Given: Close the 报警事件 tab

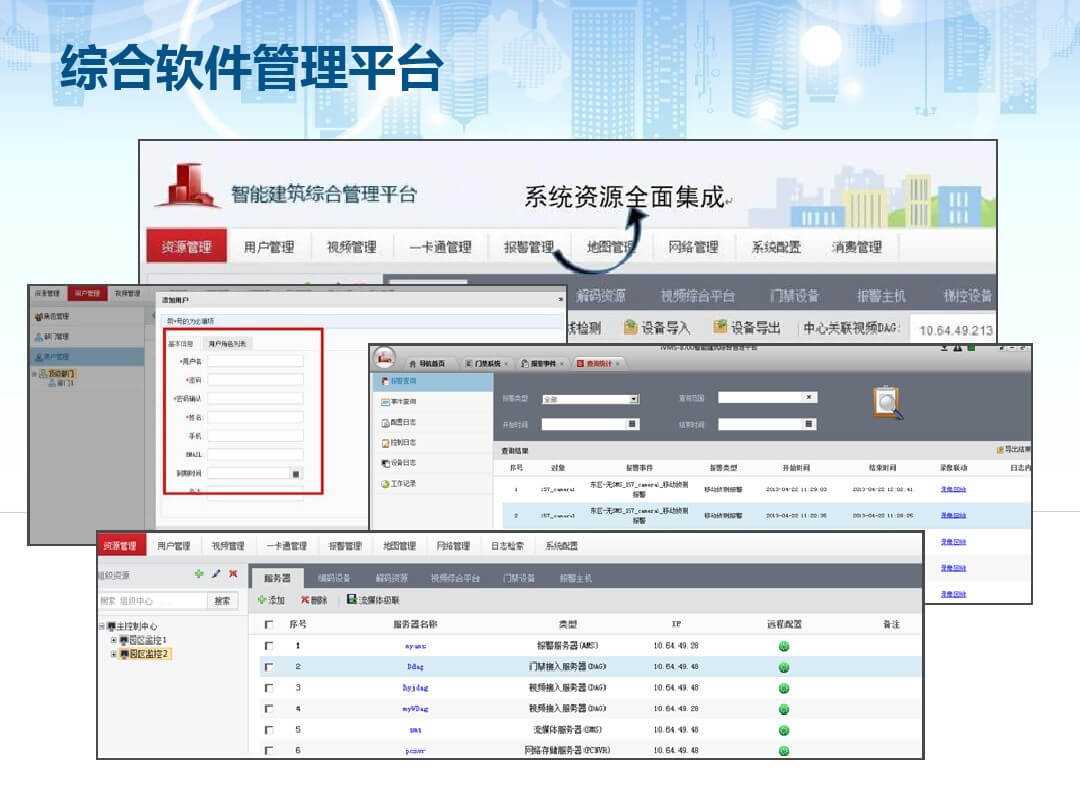Looking at the screenshot, I should tap(562, 363).
